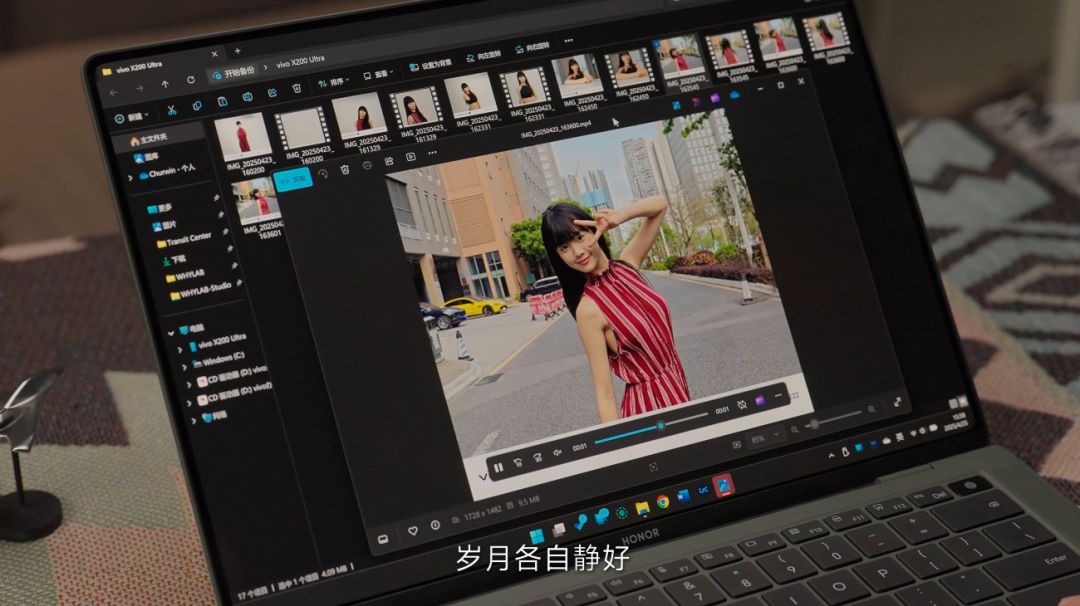Skip forward 30 seconds in video
Image resolution: width=1080 pixels, height=606 pixels.
pos(537,458)
